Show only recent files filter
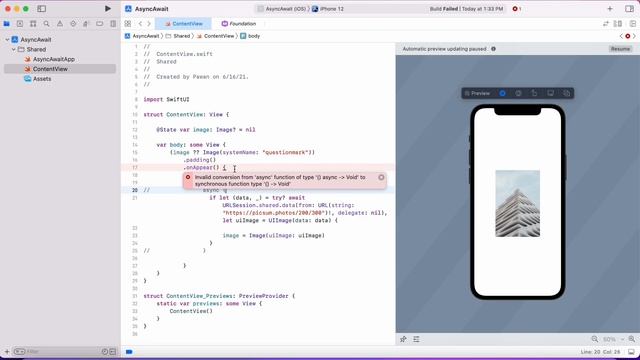Screen dimensions: 640x360 [104, 351]
